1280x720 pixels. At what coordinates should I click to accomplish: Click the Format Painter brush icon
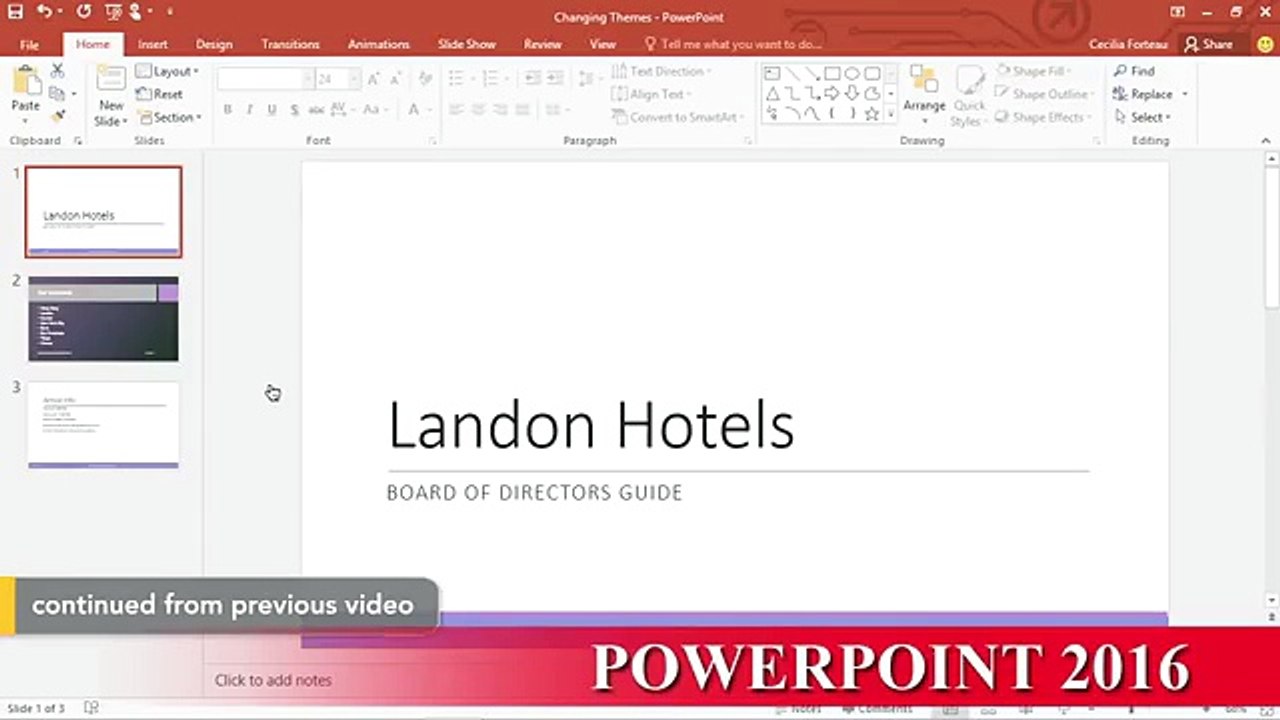point(57,117)
